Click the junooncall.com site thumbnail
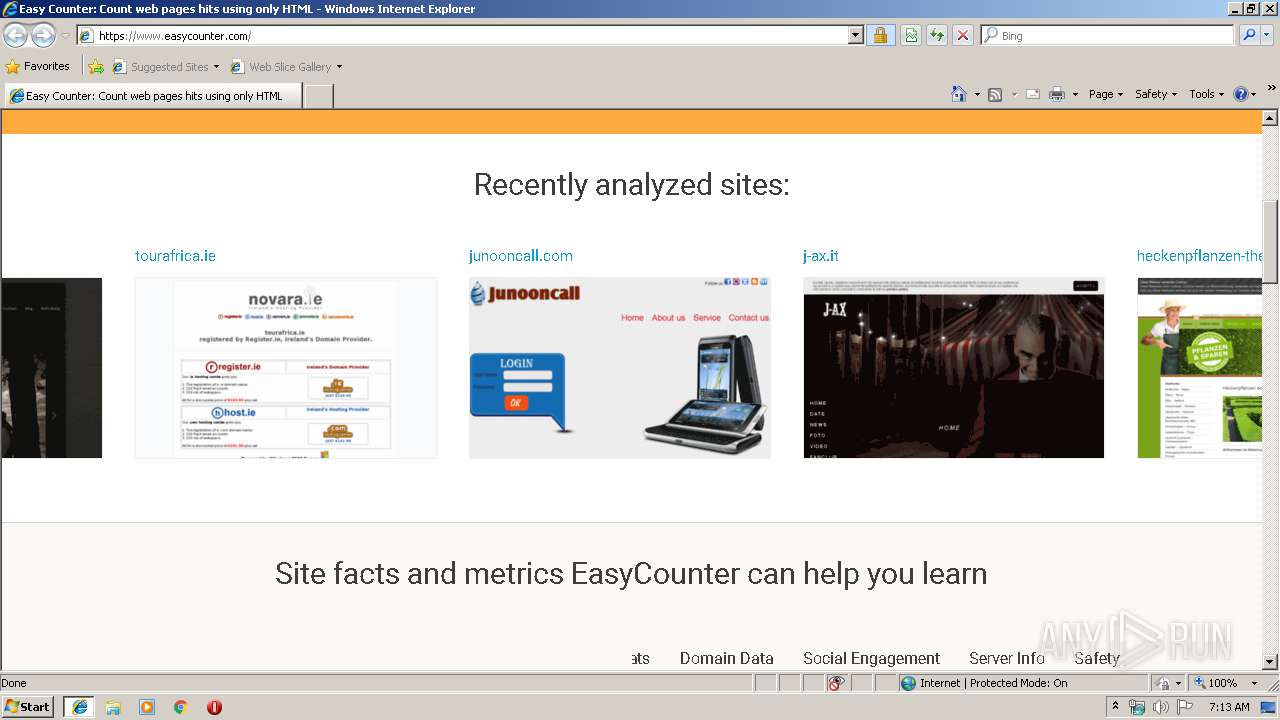Screen dimensions: 1280x720 [620, 368]
